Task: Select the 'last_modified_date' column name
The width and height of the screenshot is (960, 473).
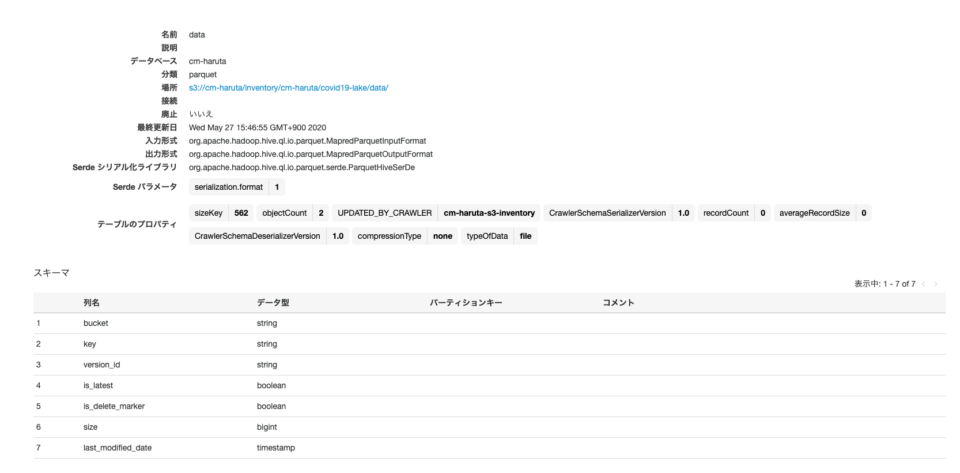Action: 118,448
